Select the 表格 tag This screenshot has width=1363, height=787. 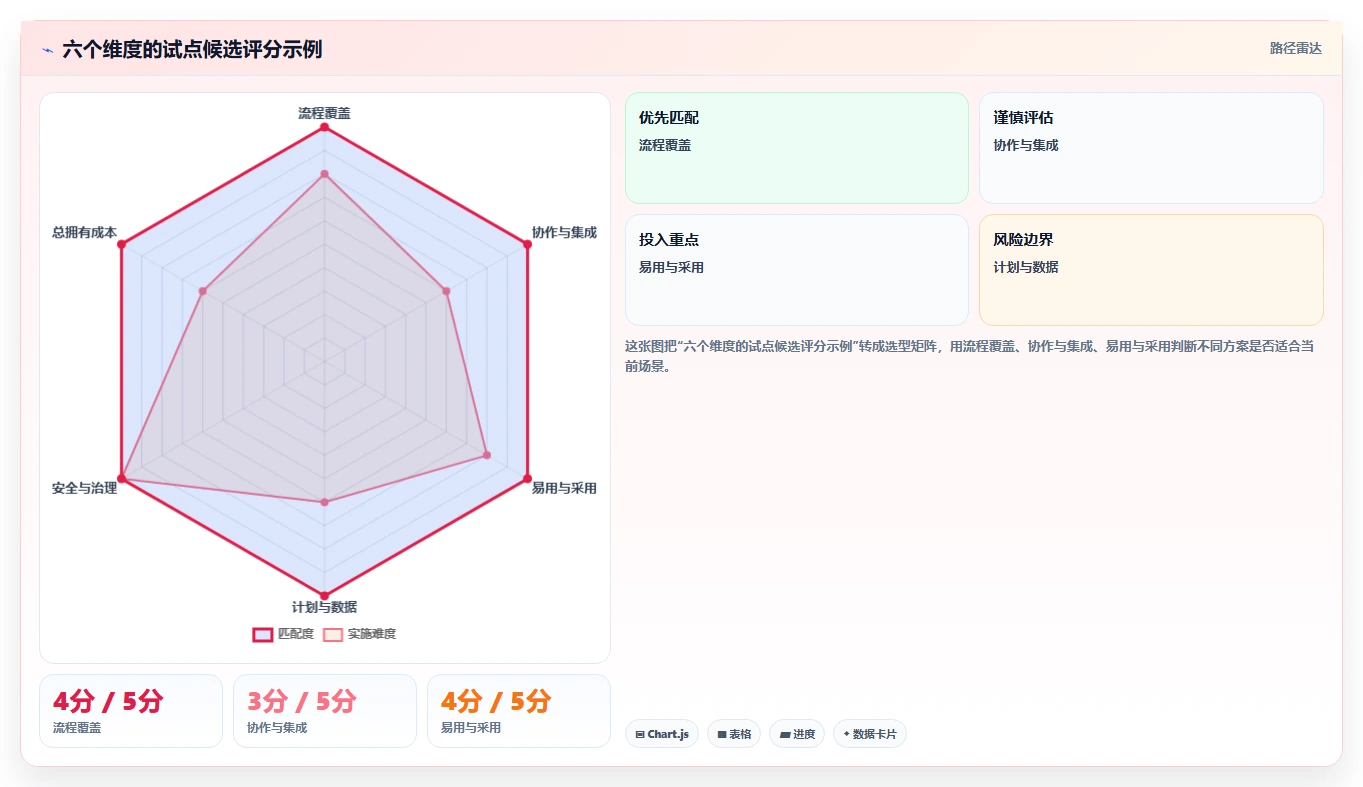point(734,734)
